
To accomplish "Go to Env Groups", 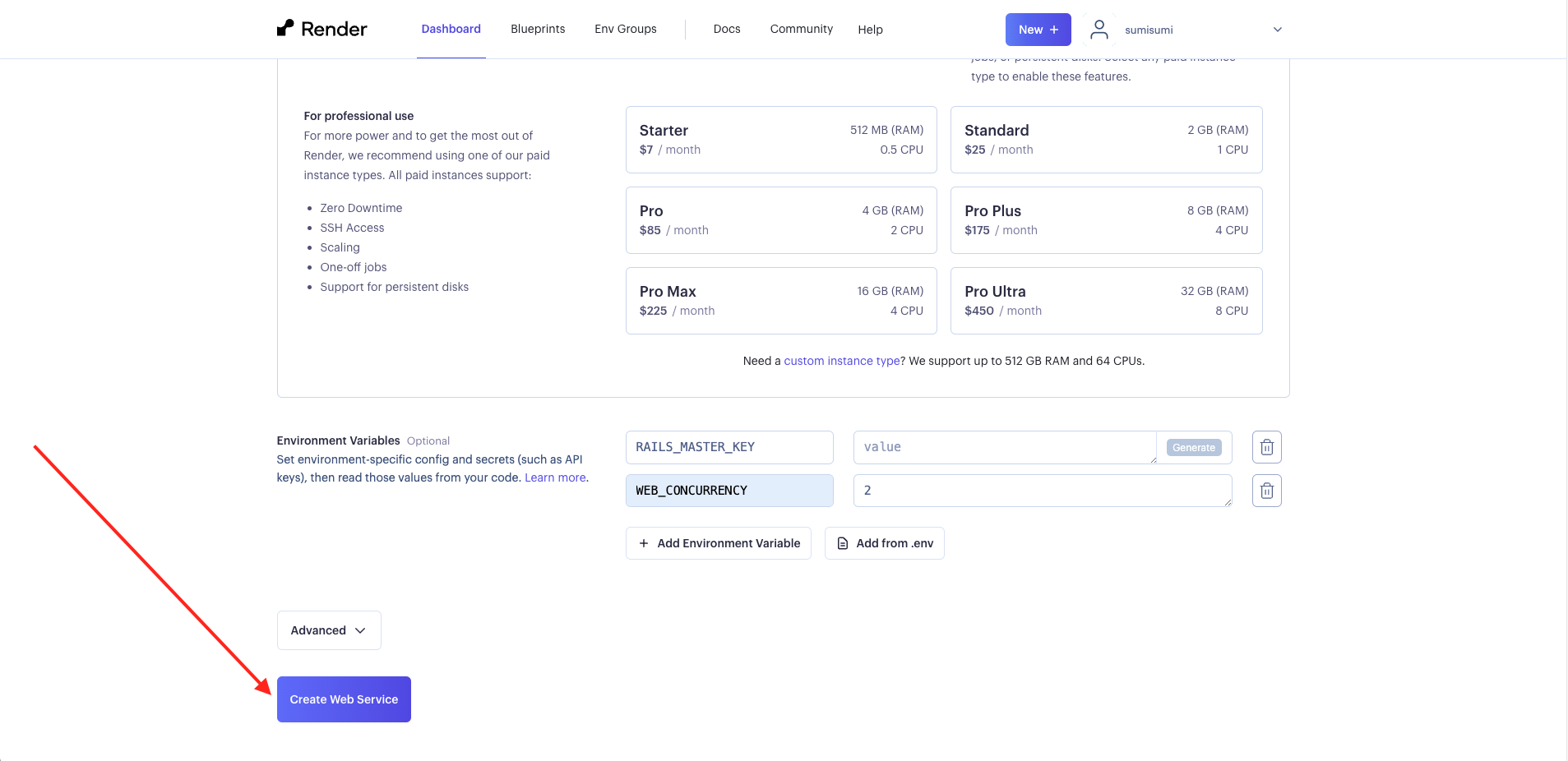I will (626, 29).
